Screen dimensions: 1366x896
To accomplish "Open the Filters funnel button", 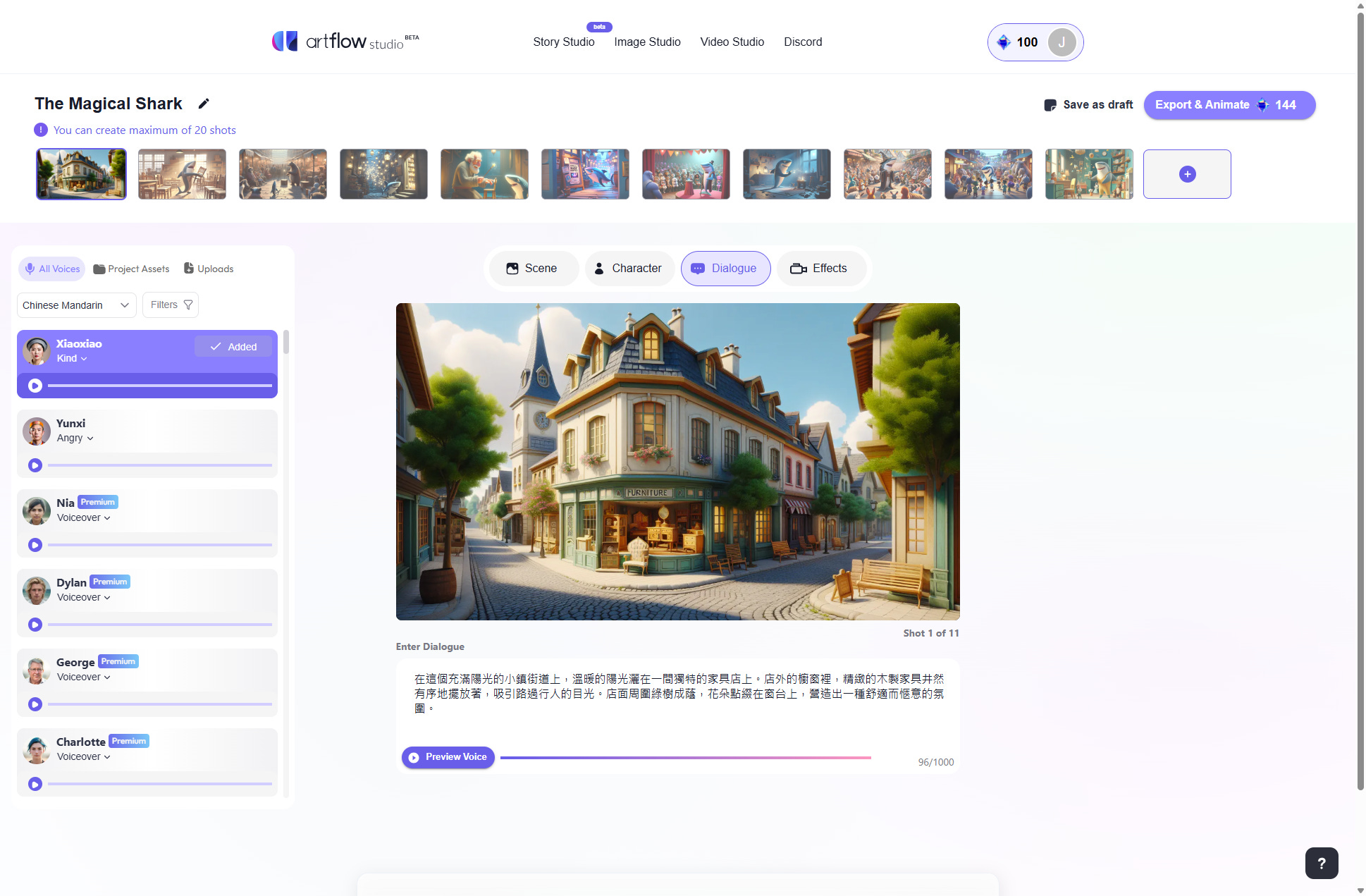I will pyautogui.click(x=171, y=305).
